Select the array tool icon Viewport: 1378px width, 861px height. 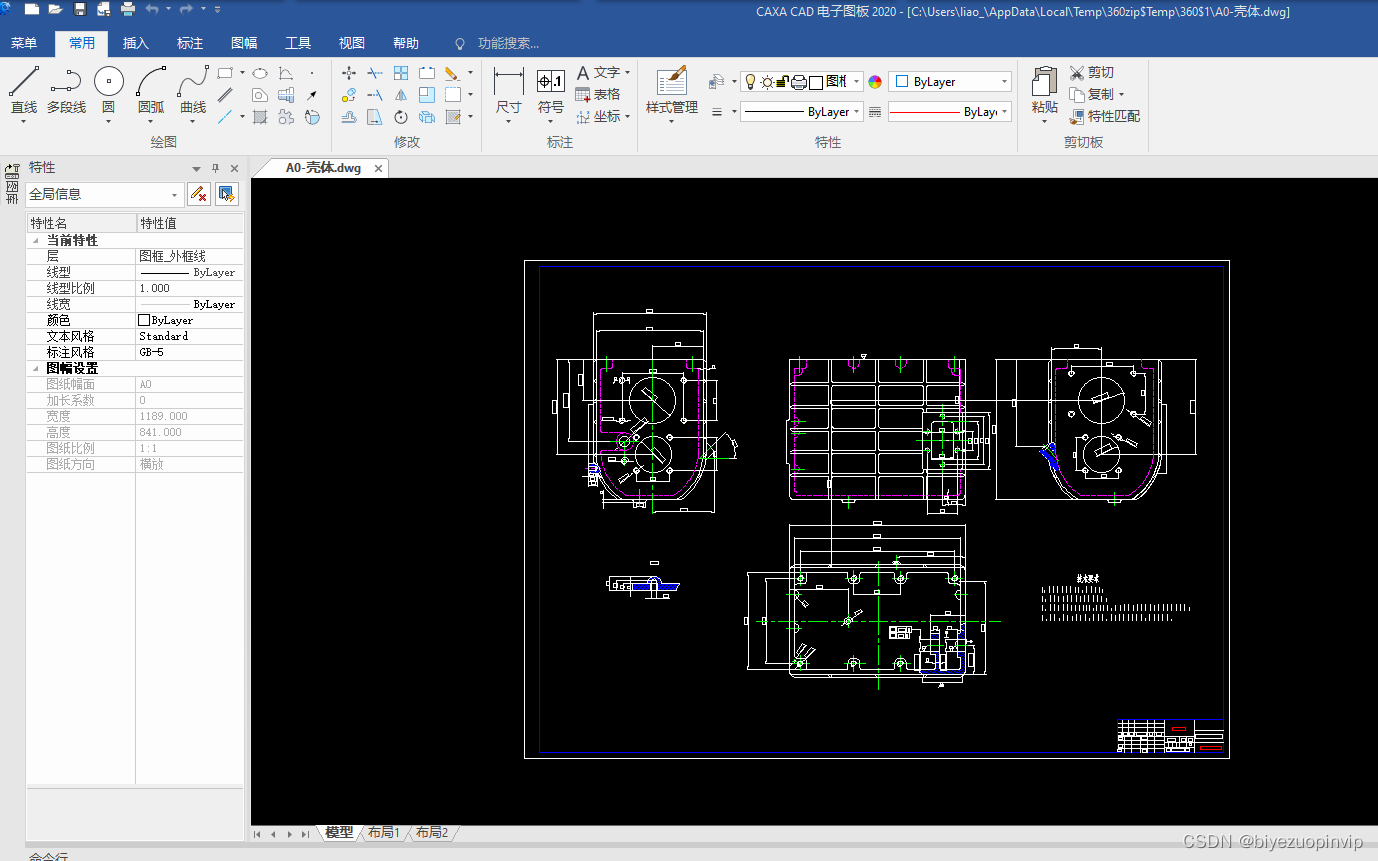click(400, 73)
